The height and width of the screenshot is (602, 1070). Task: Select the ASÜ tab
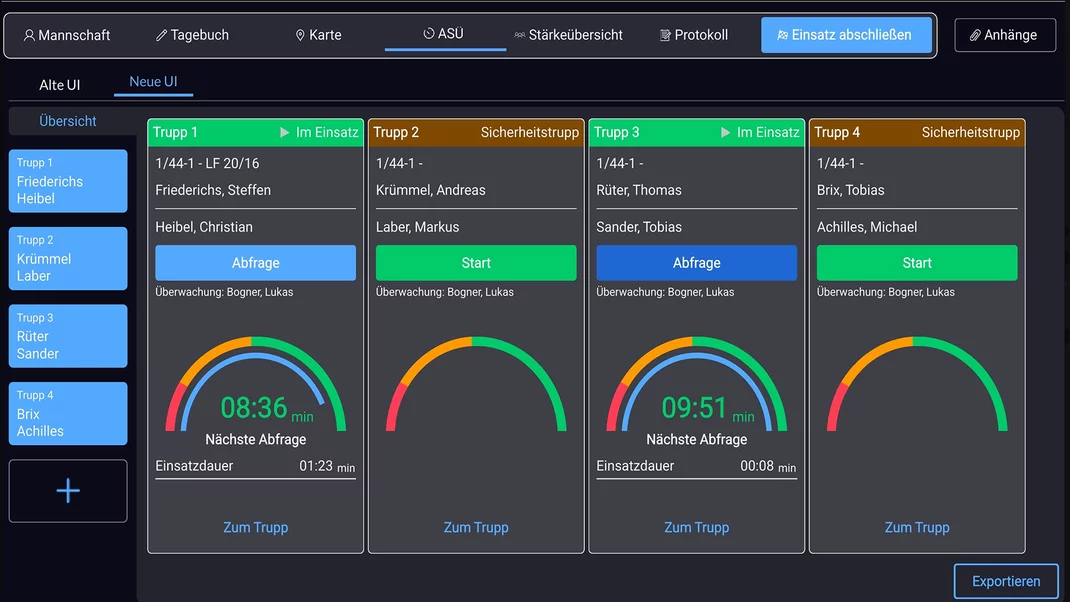(444, 33)
